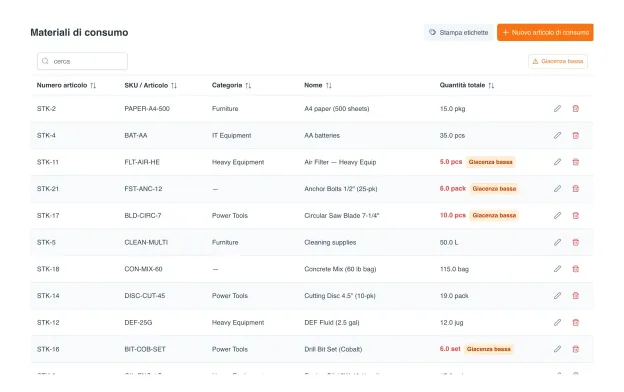
Task: Click Giacenza bassa badge on Drill Bit Set row
Action: (488, 349)
